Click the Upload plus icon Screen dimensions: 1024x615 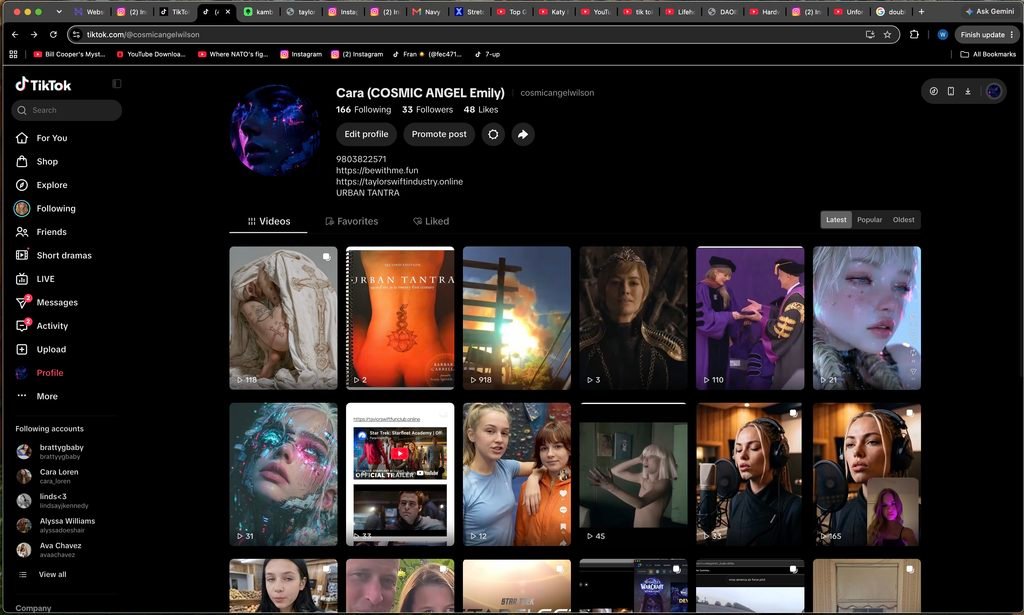click(x=22, y=349)
